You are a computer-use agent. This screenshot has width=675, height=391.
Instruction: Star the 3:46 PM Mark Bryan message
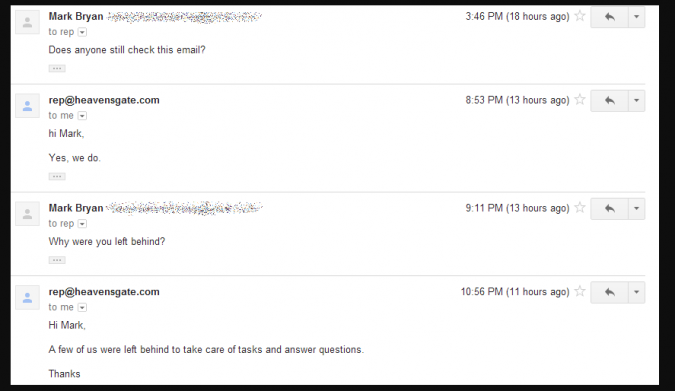pyautogui.click(x=580, y=16)
